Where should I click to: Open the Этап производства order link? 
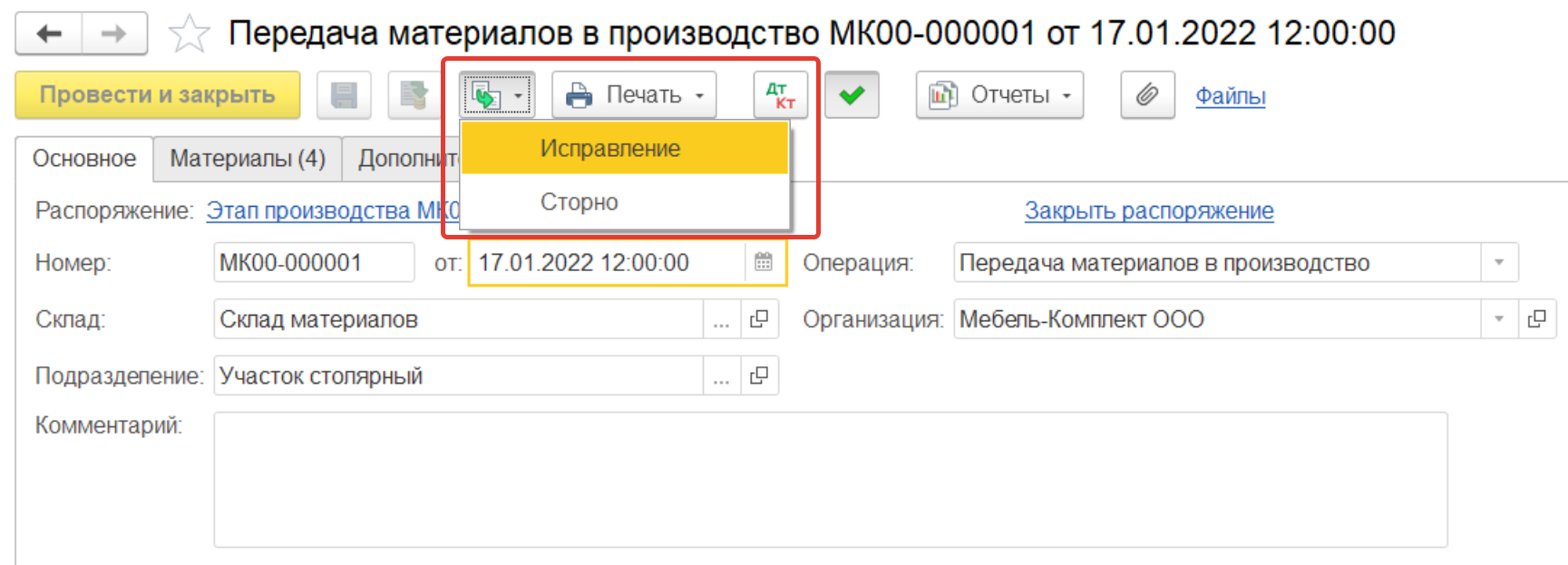click(334, 210)
